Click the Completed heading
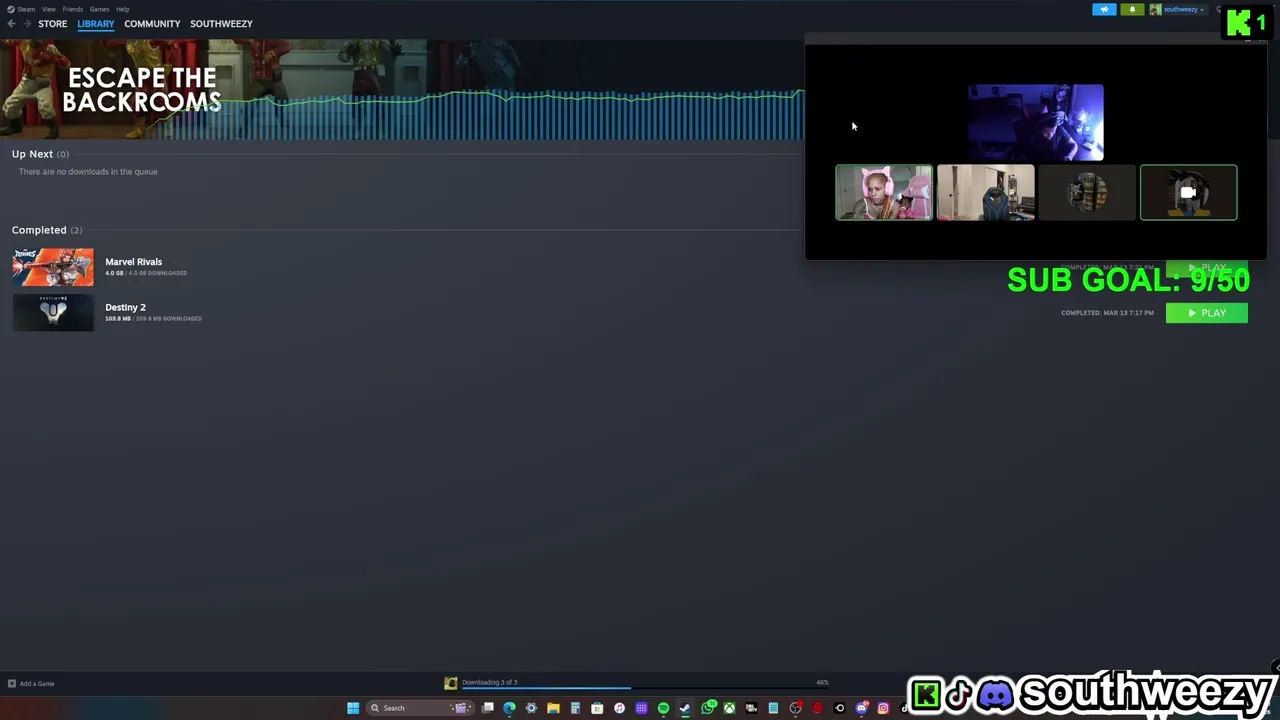Viewport: 1280px width, 720px height. click(x=39, y=230)
